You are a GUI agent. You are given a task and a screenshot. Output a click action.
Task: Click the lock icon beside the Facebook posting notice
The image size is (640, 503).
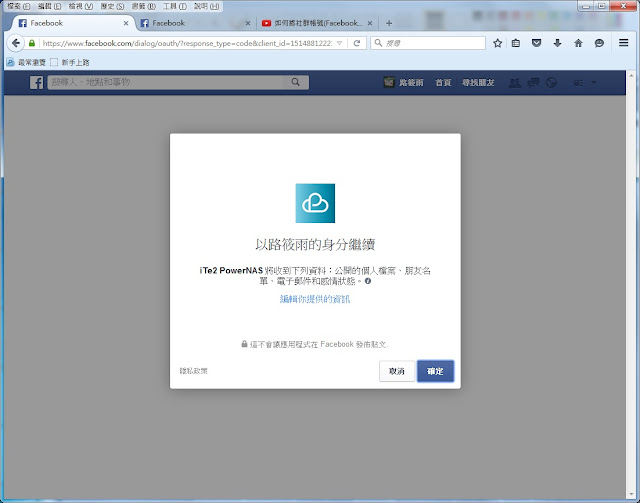(244, 344)
